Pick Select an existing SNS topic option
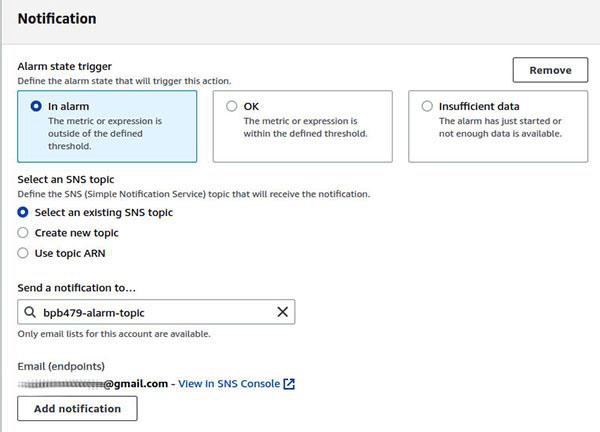Viewport: 600px width, 432px height. (x=24, y=212)
